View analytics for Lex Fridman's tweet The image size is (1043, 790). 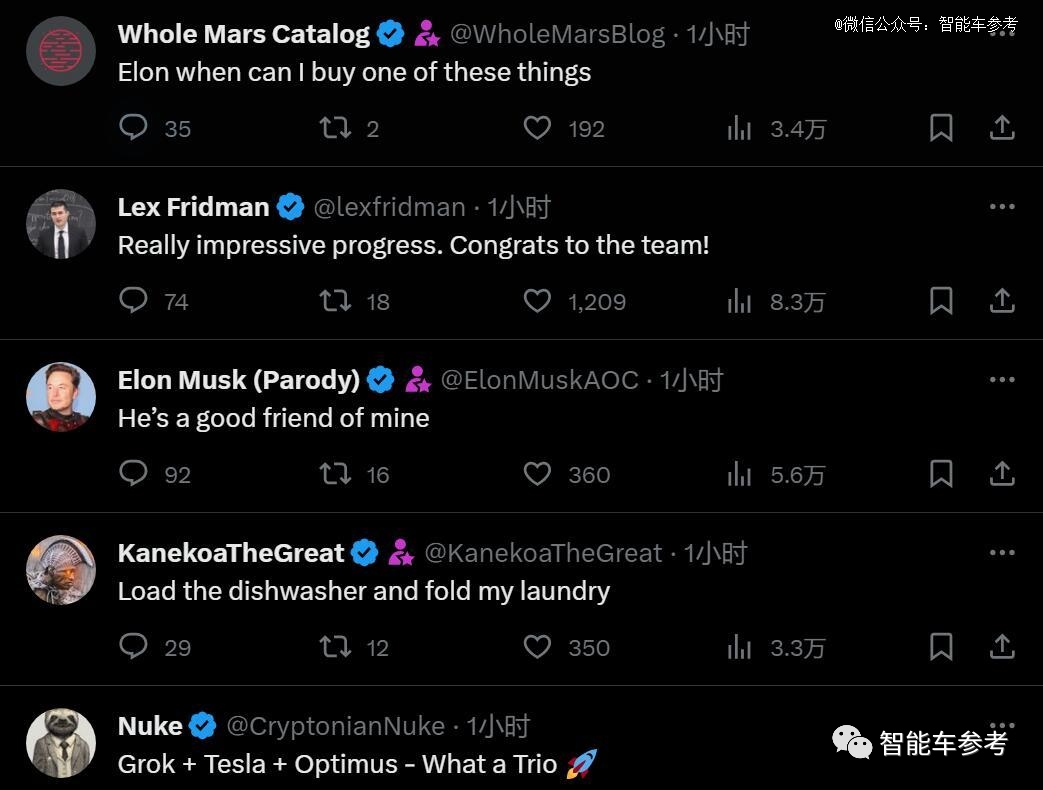740,301
